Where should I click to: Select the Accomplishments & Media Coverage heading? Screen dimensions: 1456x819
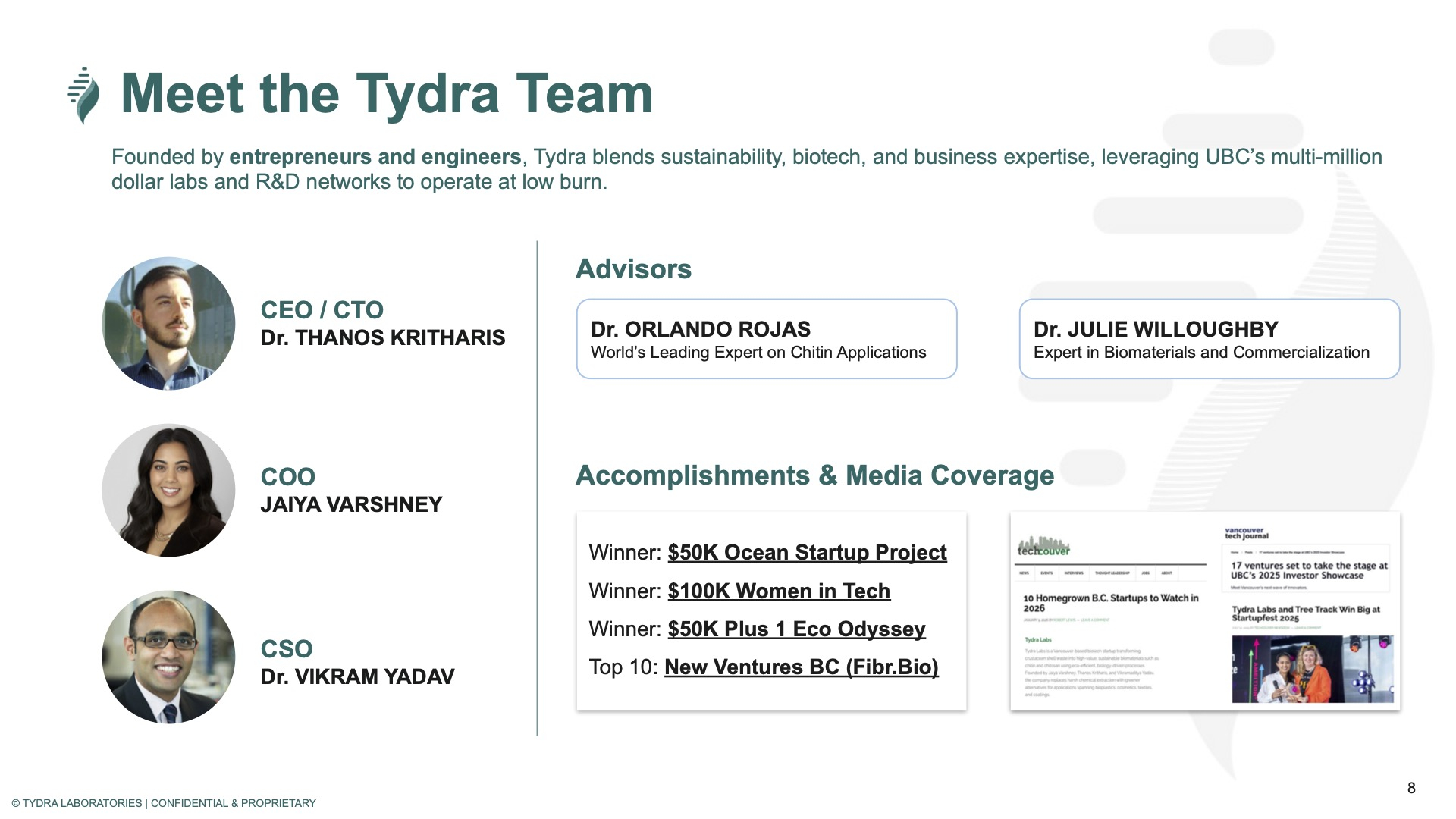point(814,475)
